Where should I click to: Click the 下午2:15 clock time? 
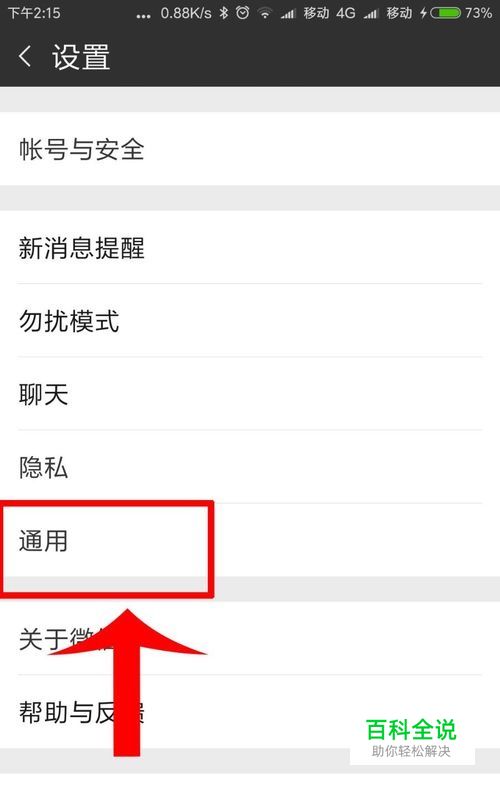[x=34, y=13]
